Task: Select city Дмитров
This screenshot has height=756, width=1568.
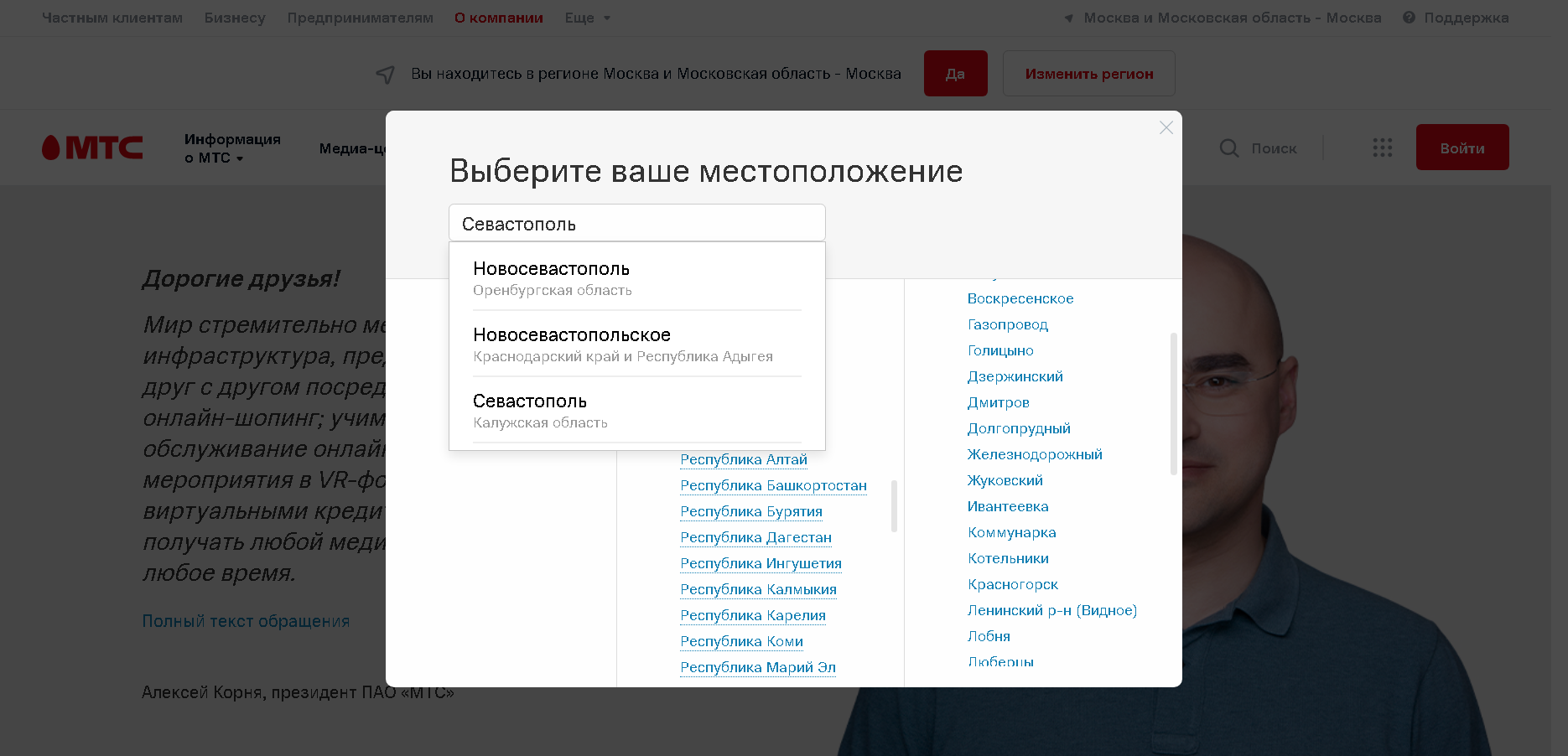Action: (x=999, y=402)
